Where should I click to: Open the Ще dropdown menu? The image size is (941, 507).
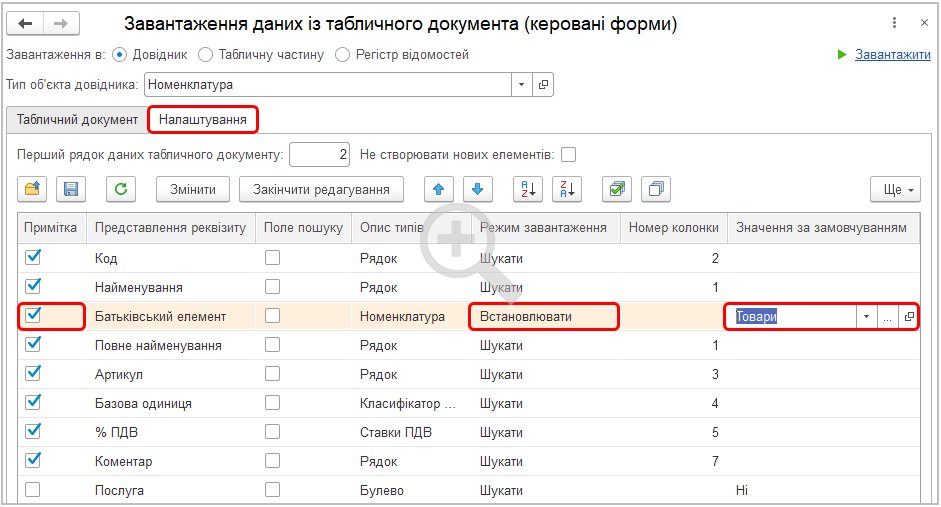(895, 190)
